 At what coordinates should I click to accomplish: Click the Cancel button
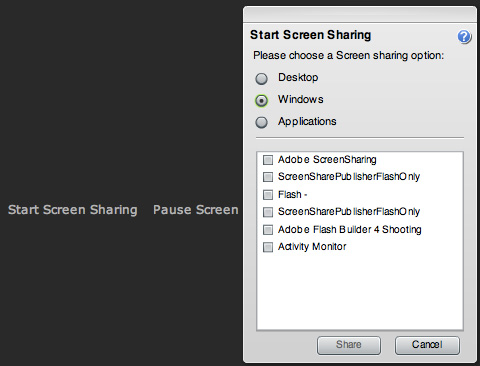click(x=427, y=345)
